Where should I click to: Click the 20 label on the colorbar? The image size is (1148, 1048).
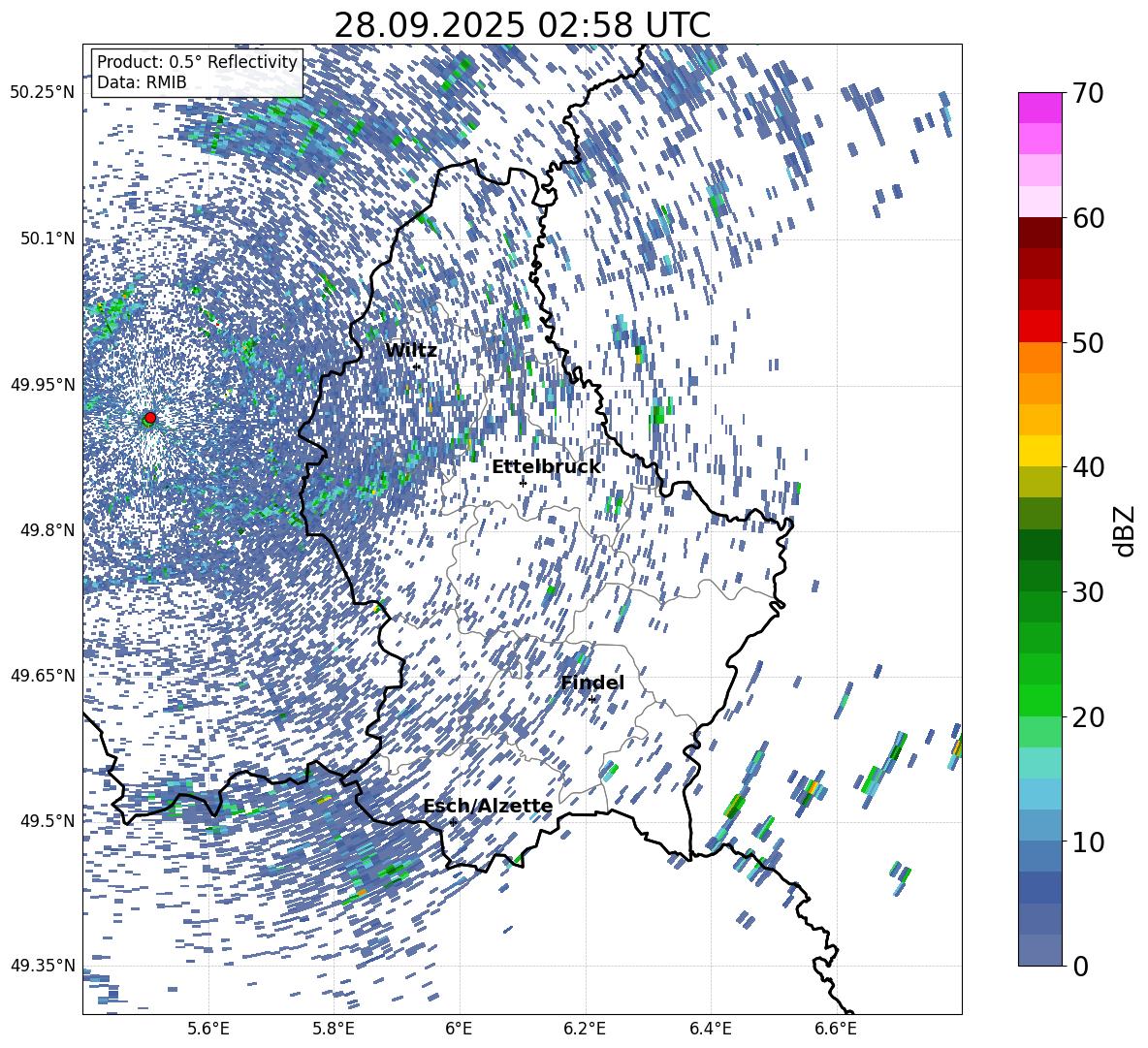(1088, 717)
